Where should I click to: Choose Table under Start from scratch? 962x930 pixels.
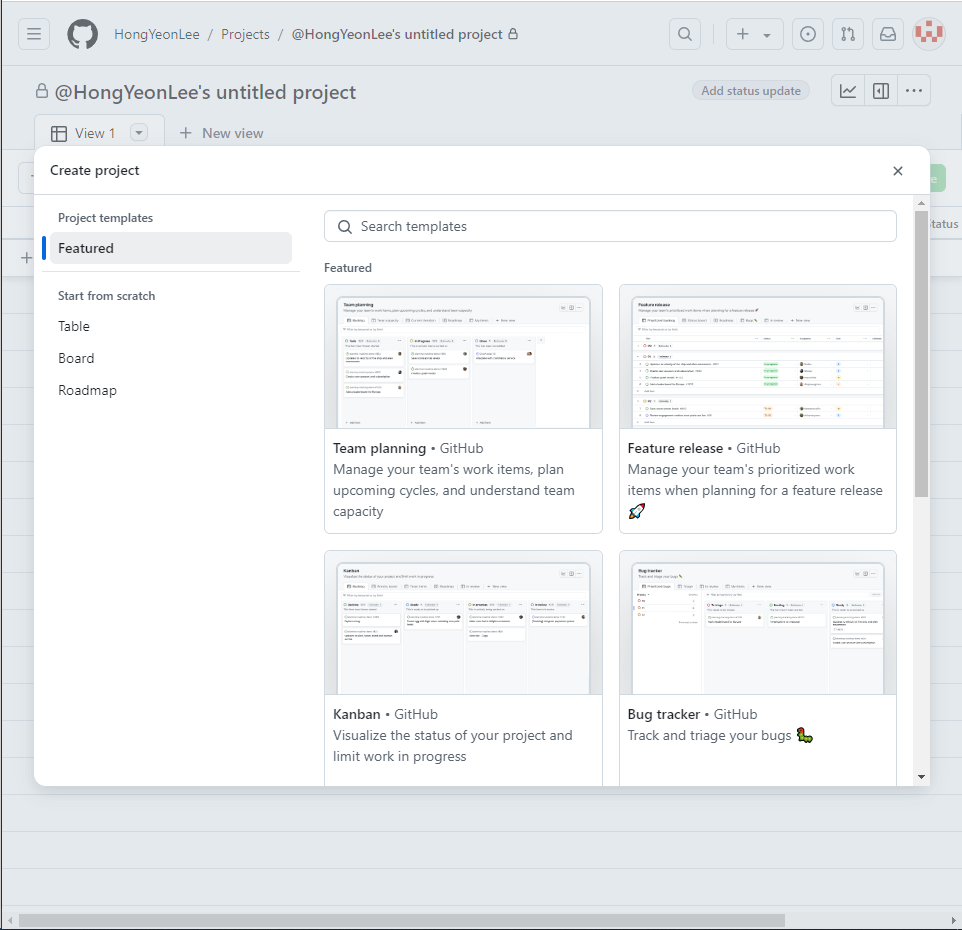point(74,326)
